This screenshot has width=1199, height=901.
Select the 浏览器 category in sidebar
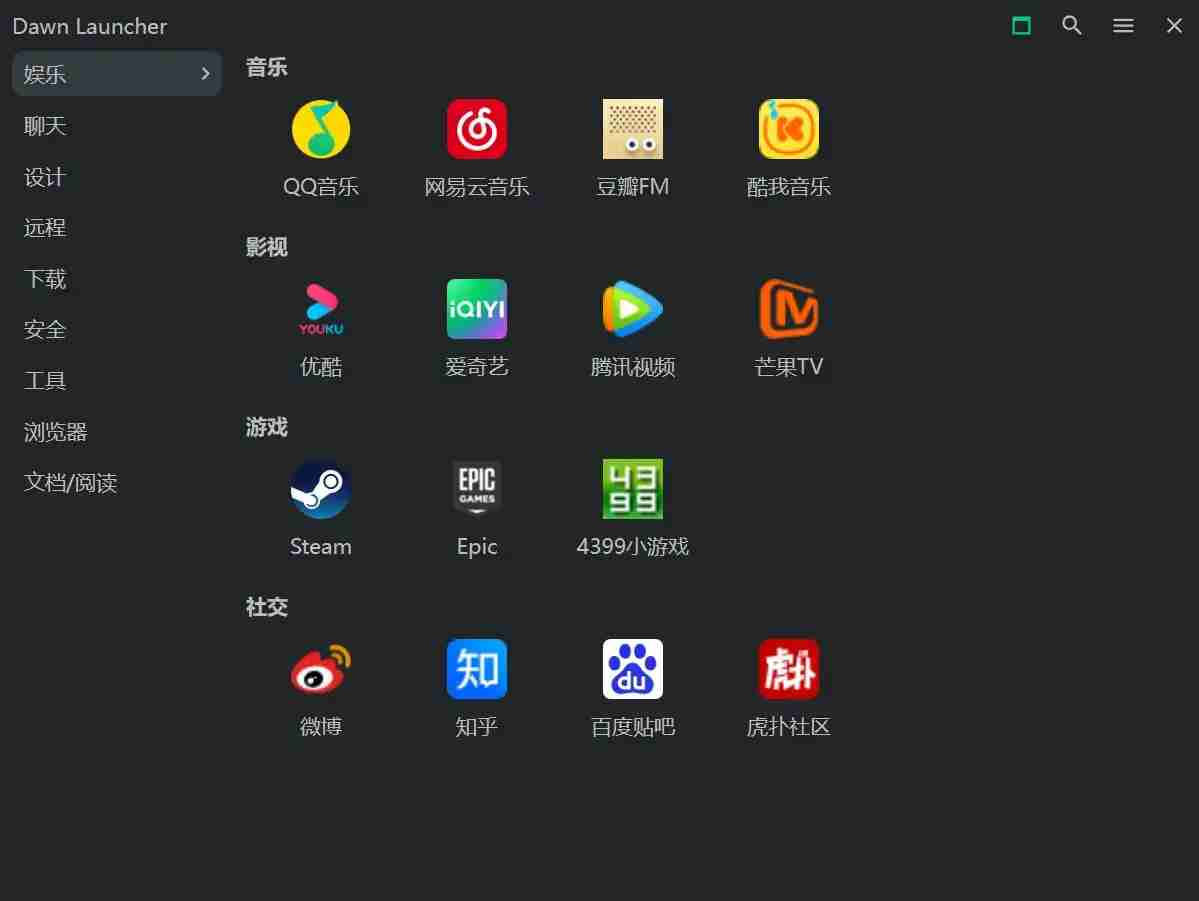pos(56,432)
